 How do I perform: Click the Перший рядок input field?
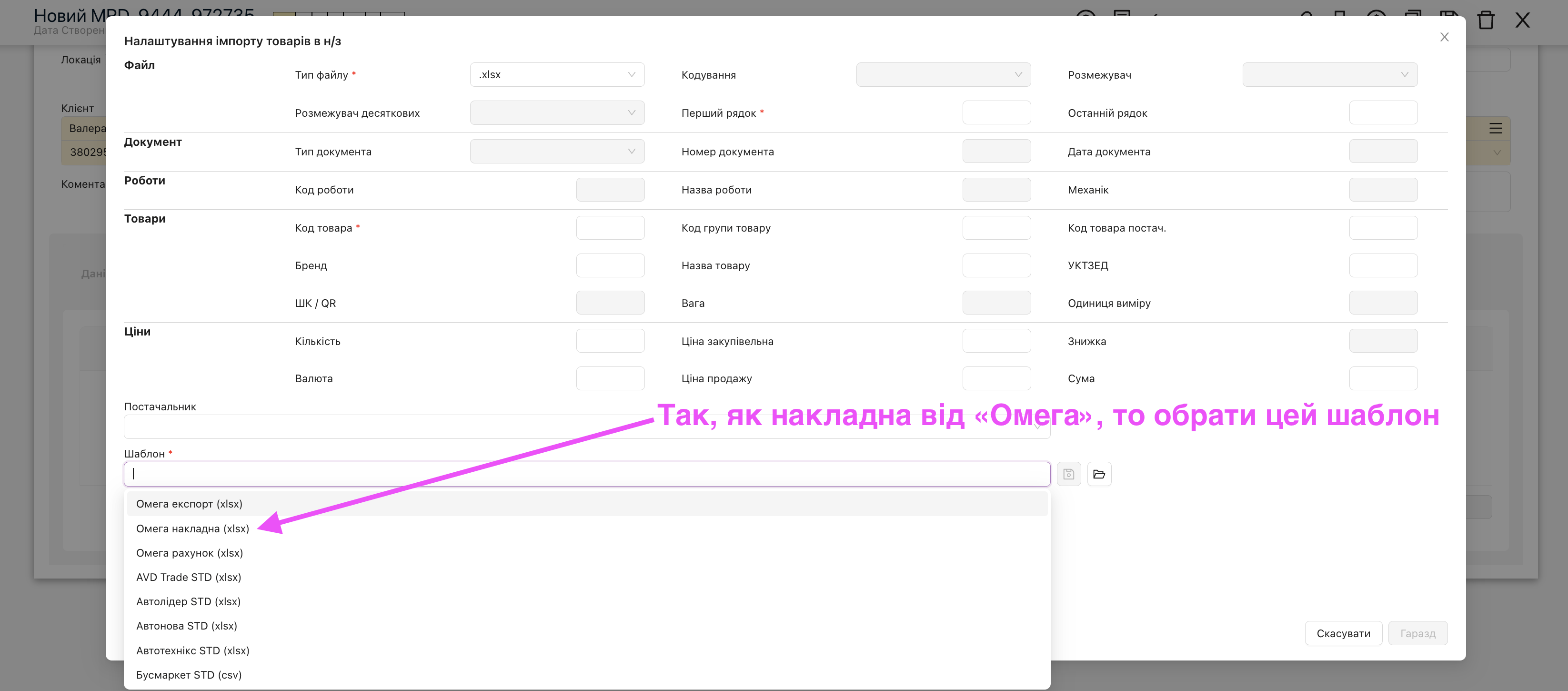pyautogui.click(x=996, y=113)
